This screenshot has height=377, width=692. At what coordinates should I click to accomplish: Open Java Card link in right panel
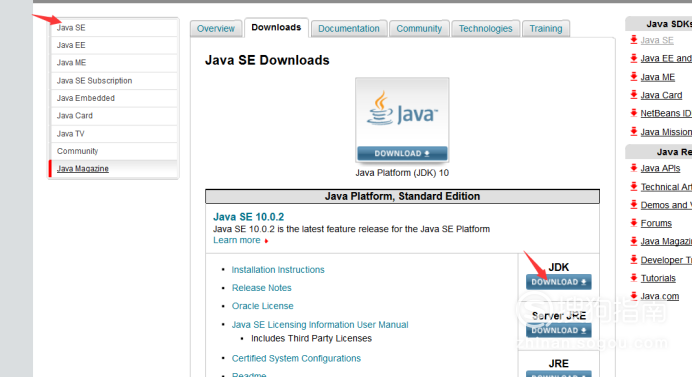661,95
